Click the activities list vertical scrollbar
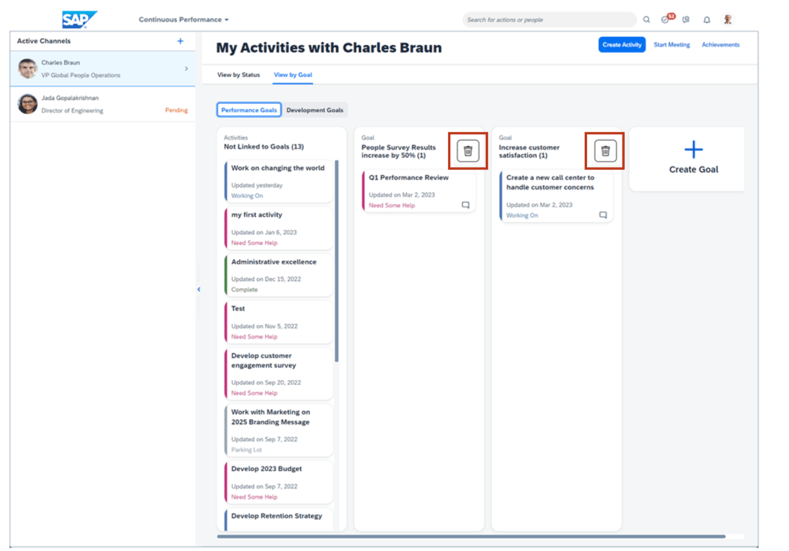Screen dimensions: 789x551 pyautogui.click(x=337, y=260)
